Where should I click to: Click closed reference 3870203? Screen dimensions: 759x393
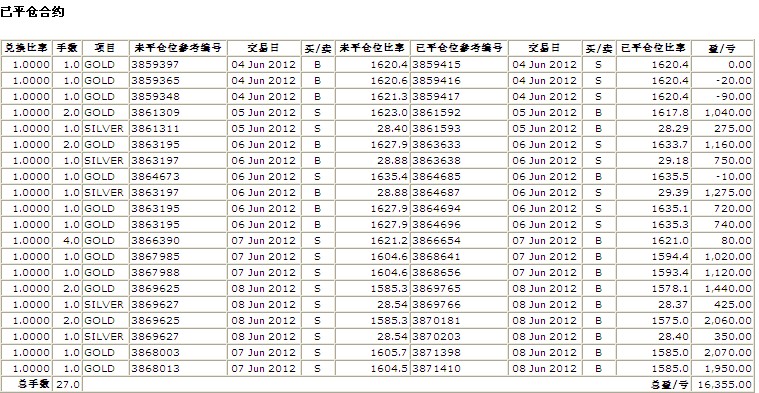[436, 336]
